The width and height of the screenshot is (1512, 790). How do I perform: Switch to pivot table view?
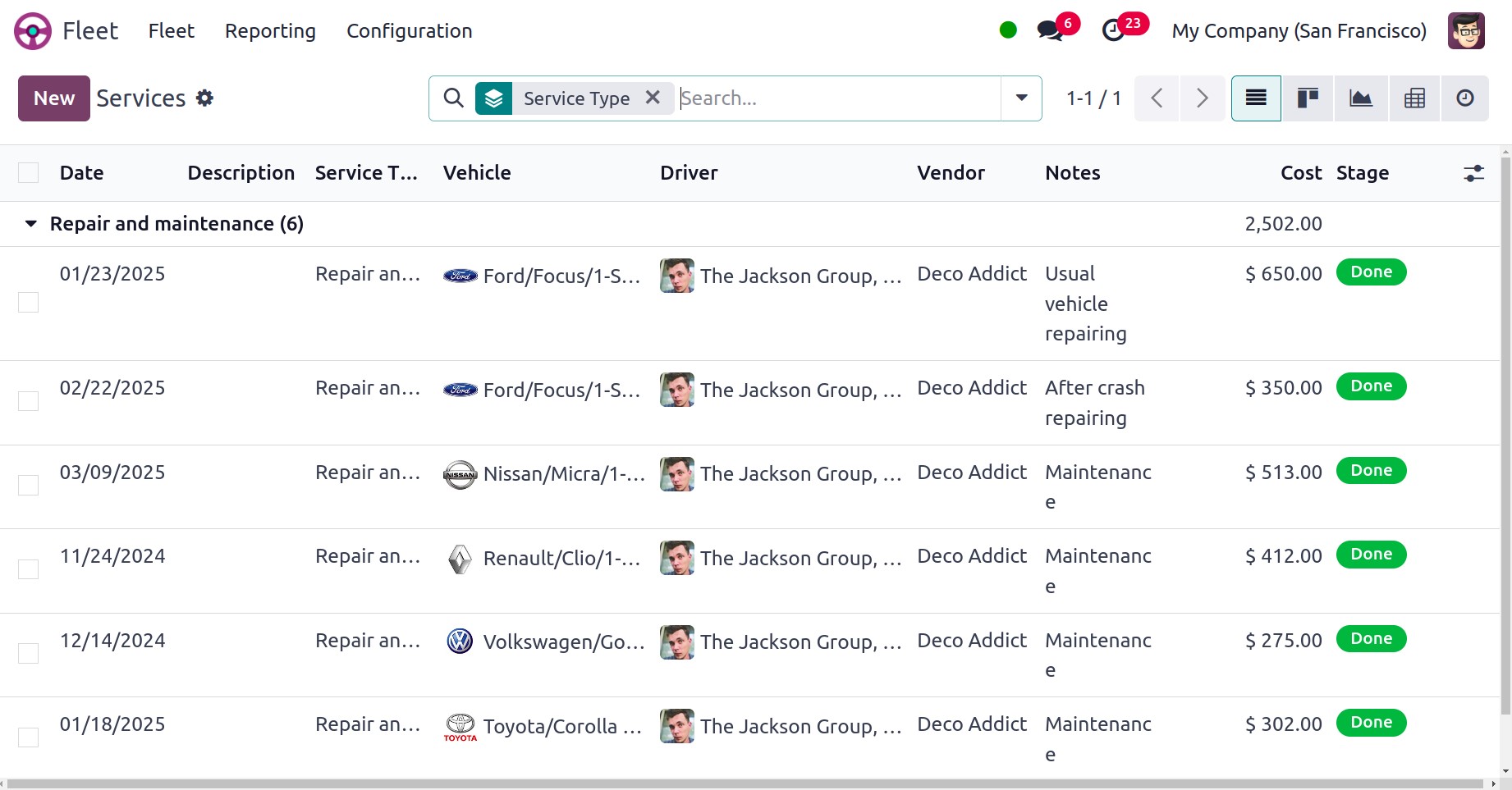point(1414,98)
